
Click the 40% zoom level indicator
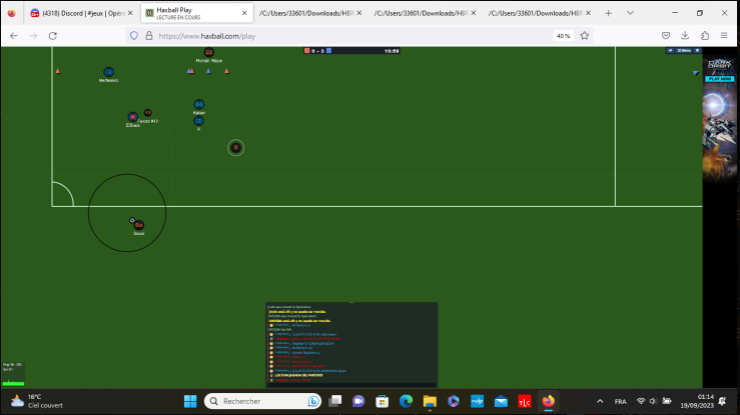click(x=564, y=35)
